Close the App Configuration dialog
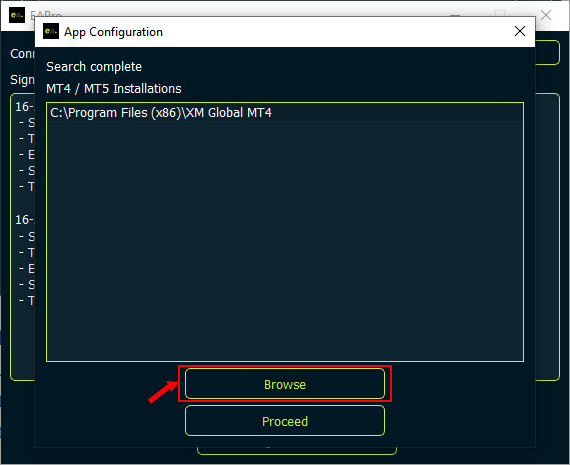 [520, 31]
